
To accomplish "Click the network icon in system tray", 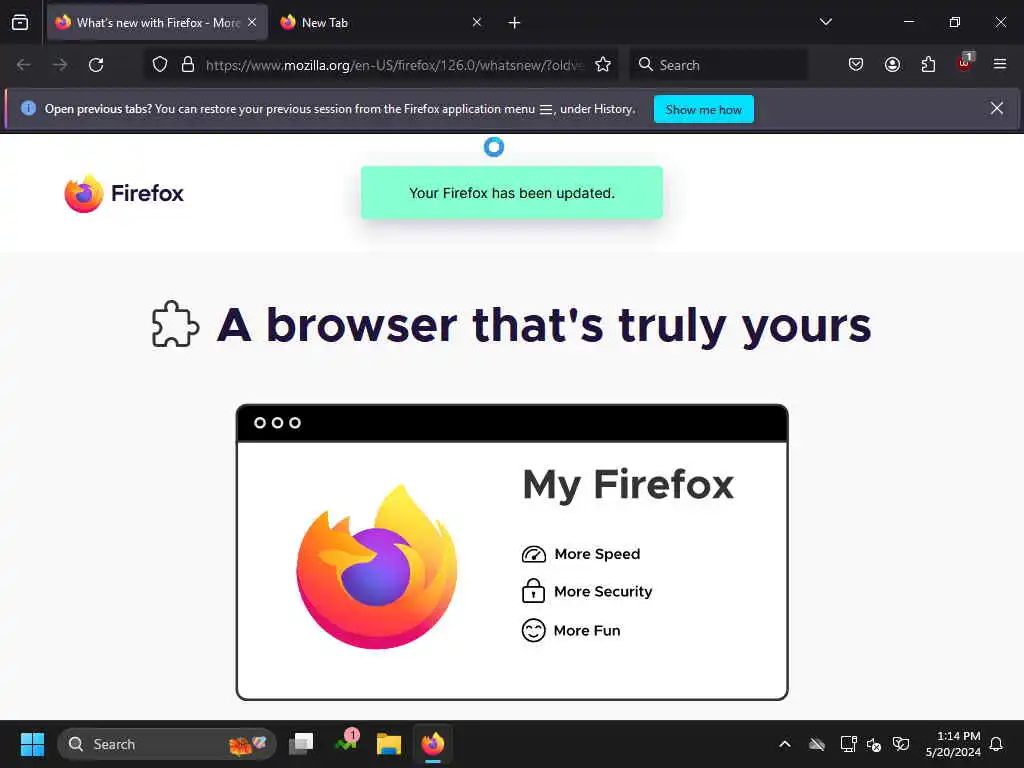I will pos(848,744).
